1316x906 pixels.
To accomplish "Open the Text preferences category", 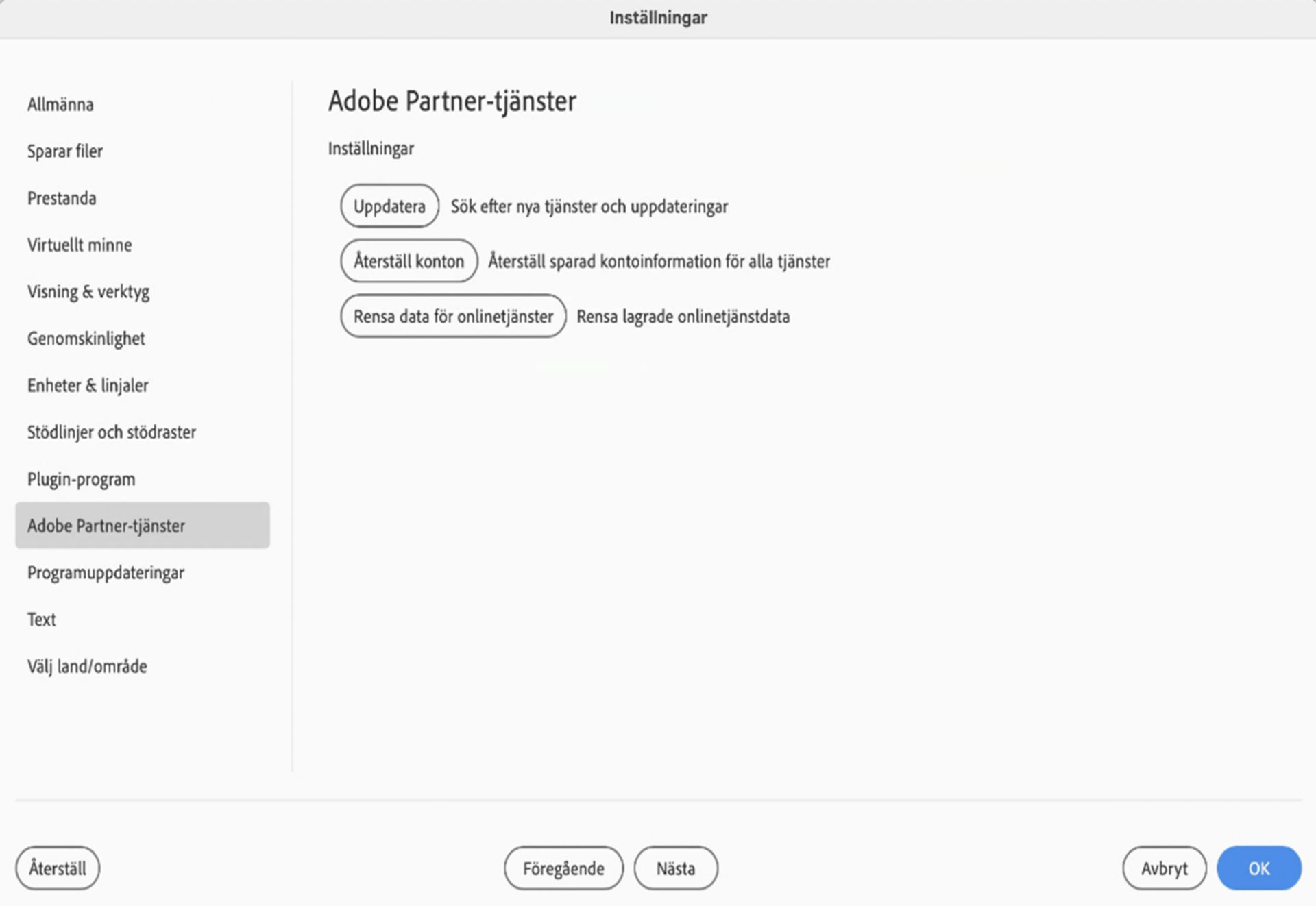I will (42, 620).
